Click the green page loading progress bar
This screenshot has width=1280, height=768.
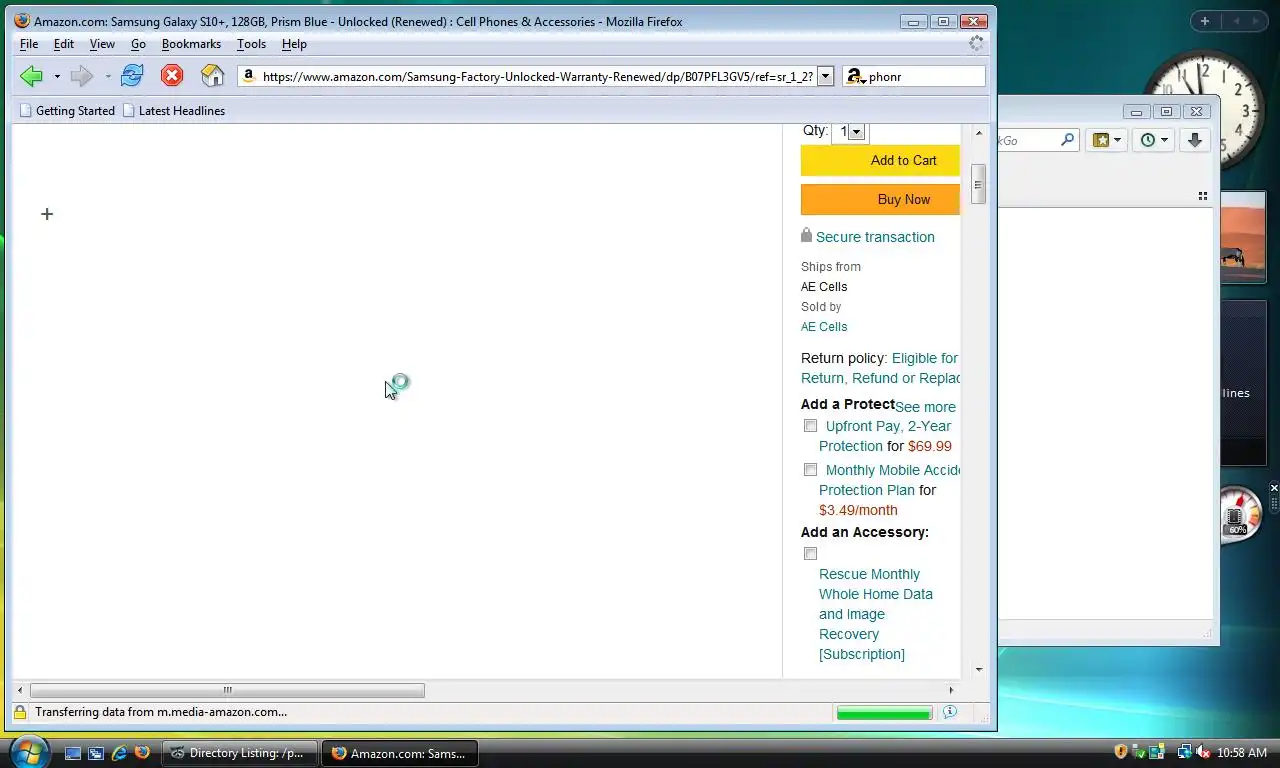[x=884, y=712]
